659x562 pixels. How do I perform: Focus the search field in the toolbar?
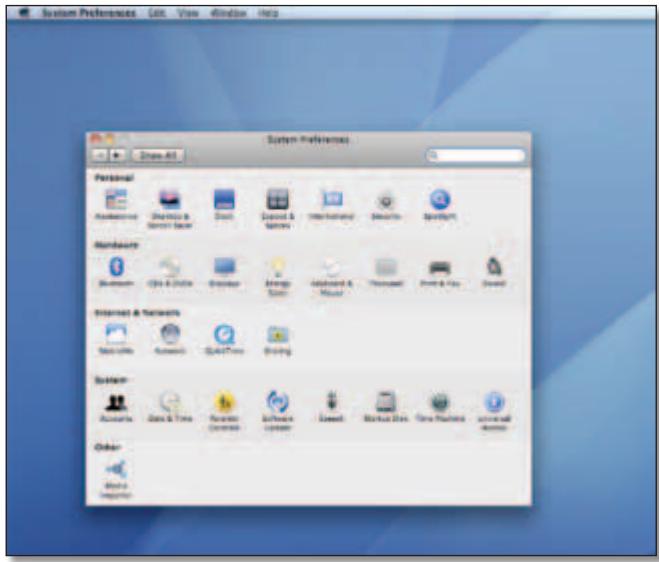[475, 156]
